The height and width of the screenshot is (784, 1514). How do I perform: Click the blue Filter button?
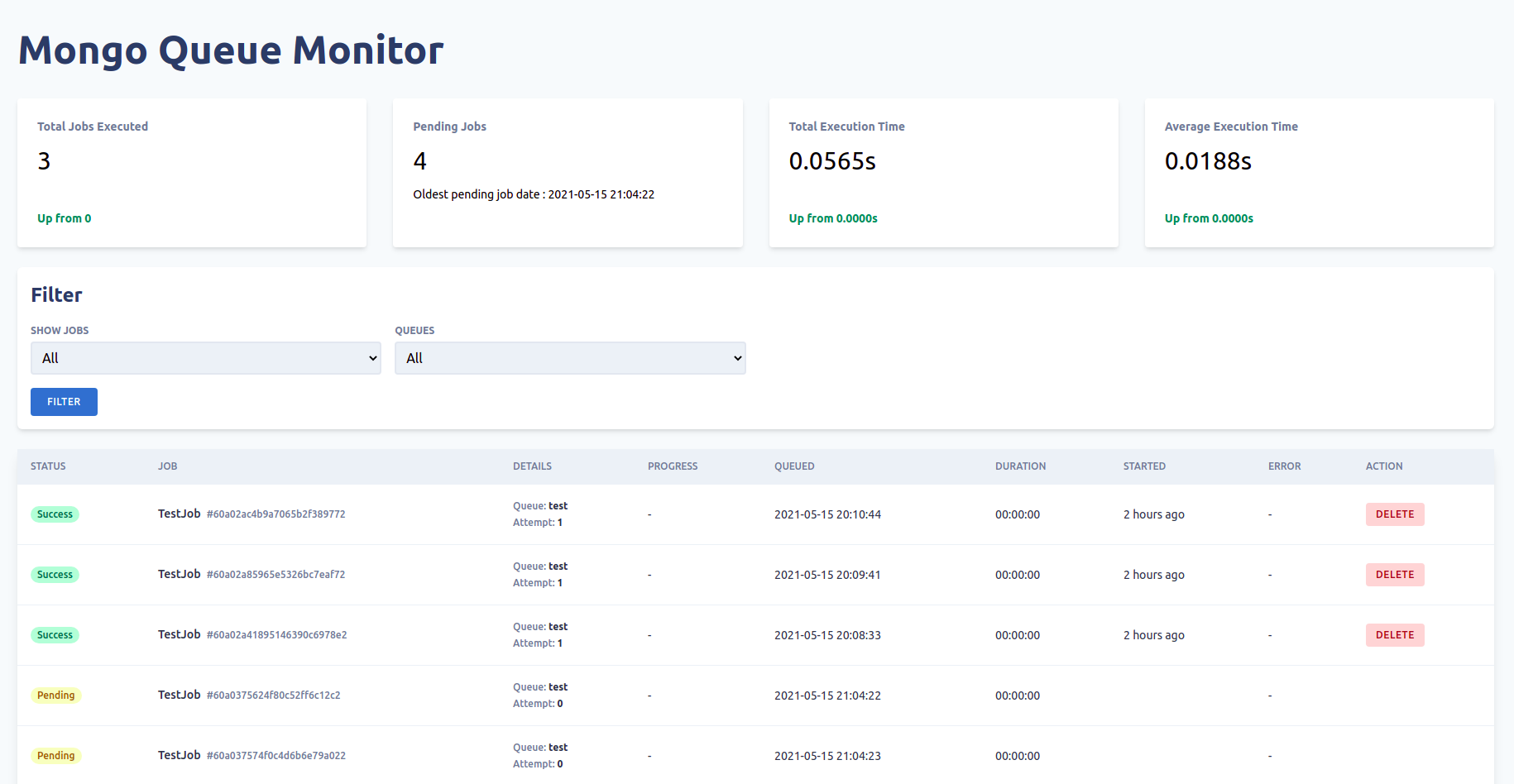click(64, 402)
